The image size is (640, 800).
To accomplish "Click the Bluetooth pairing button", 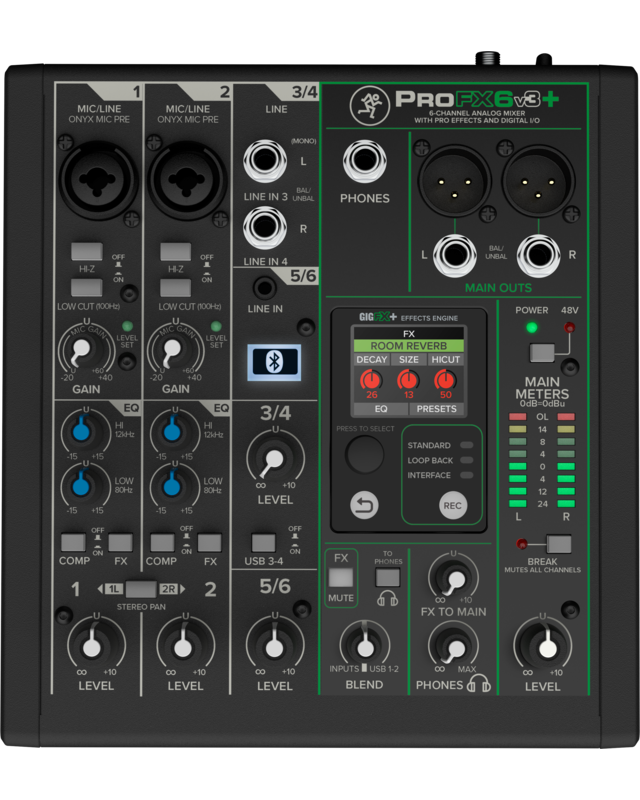I will click(274, 362).
